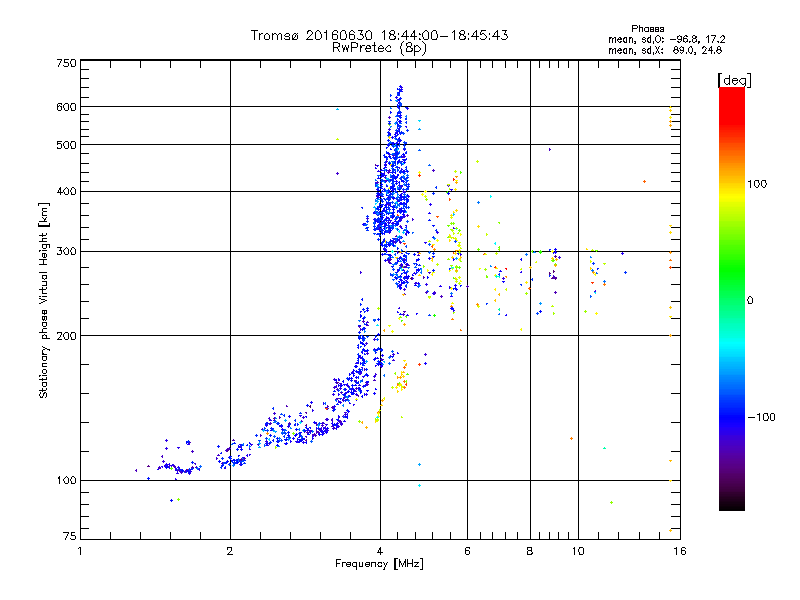
Task: Click the plot title 'Tromsø 20160630 18:44:00-18:45:43'
Action: (x=379, y=35)
